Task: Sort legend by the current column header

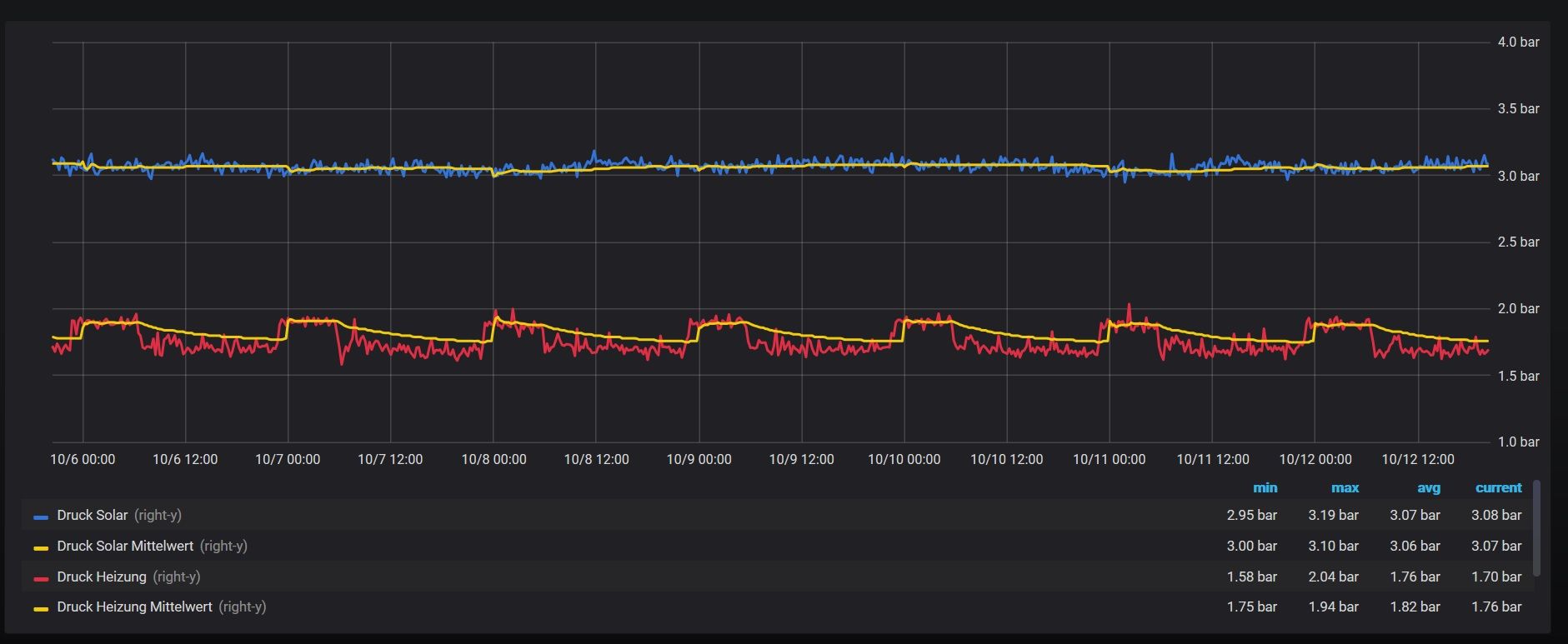Action: [x=1498, y=488]
